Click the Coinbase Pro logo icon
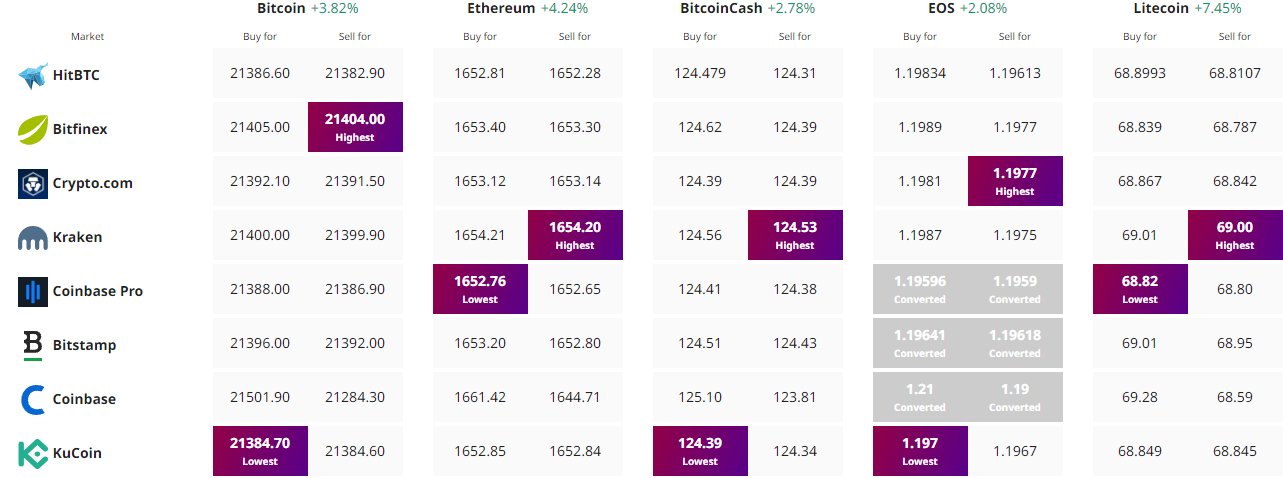The width and height of the screenshot is (1283, 478). pyautogui.click(x=33, y=291)
